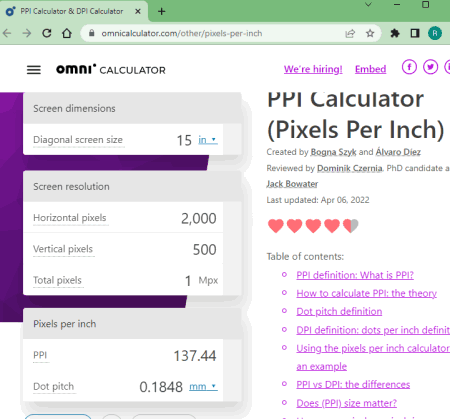Viewport: 450px width, 419px height.
Task: Go forward with the browser forward arrow
Action: tap(27, 33)
